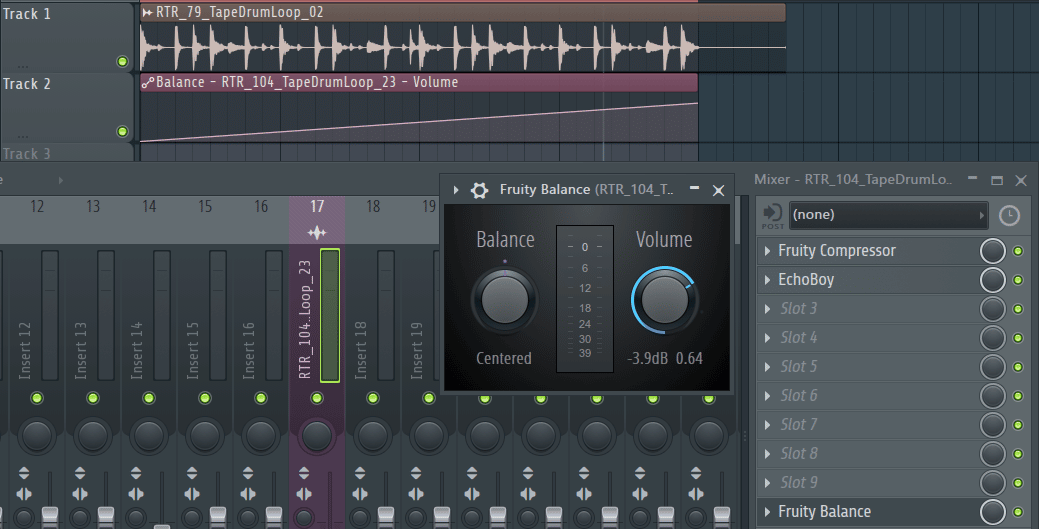Open the audio clip menu icon on Track 1
The width and height of the screenshot is (1039, 529).
(x=147, y=12)
